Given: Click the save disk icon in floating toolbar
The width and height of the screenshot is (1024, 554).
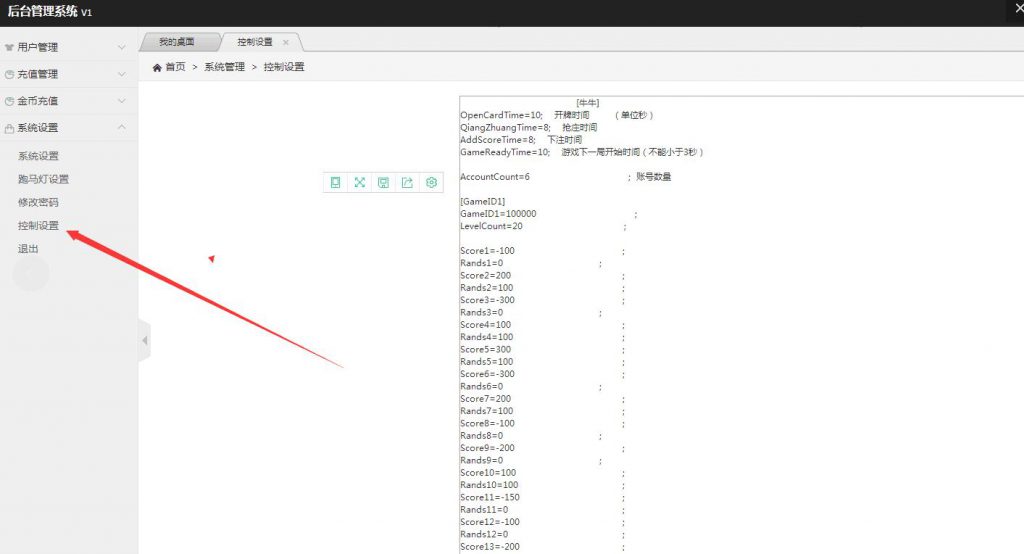Looking at the screenshot, I should coord(383,182).
